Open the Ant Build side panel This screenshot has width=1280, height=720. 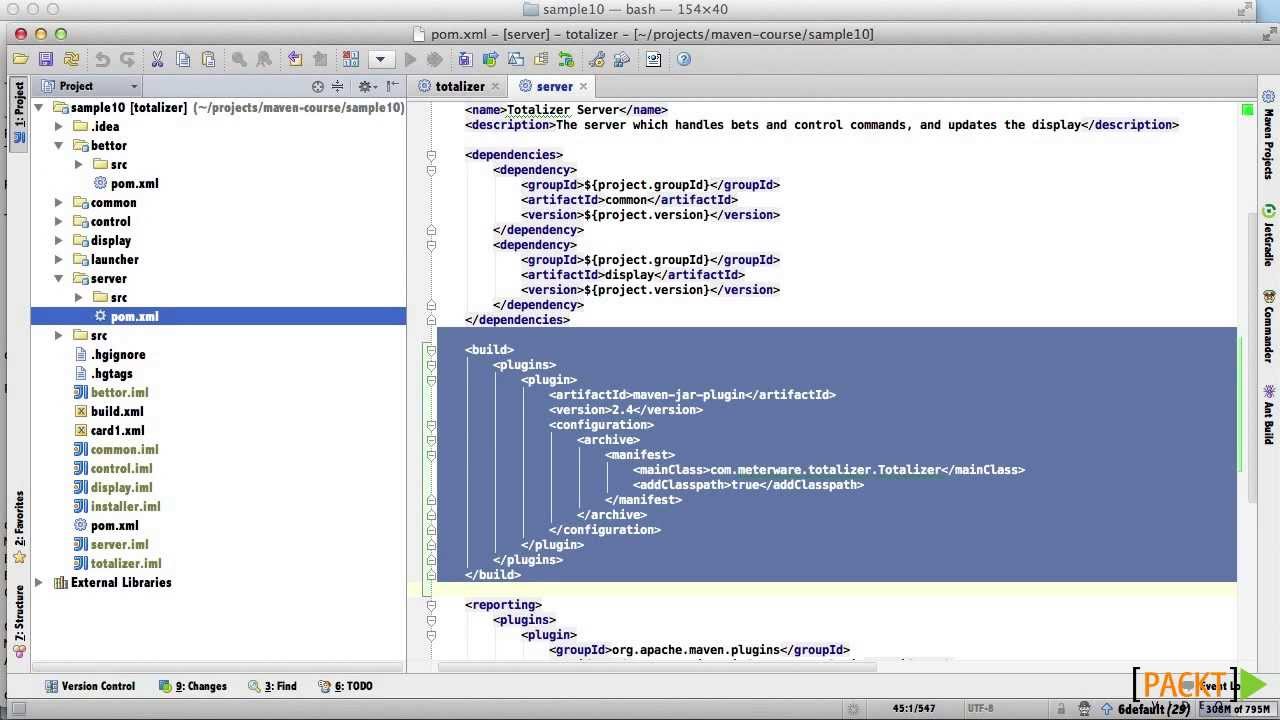pos(1268,415)
